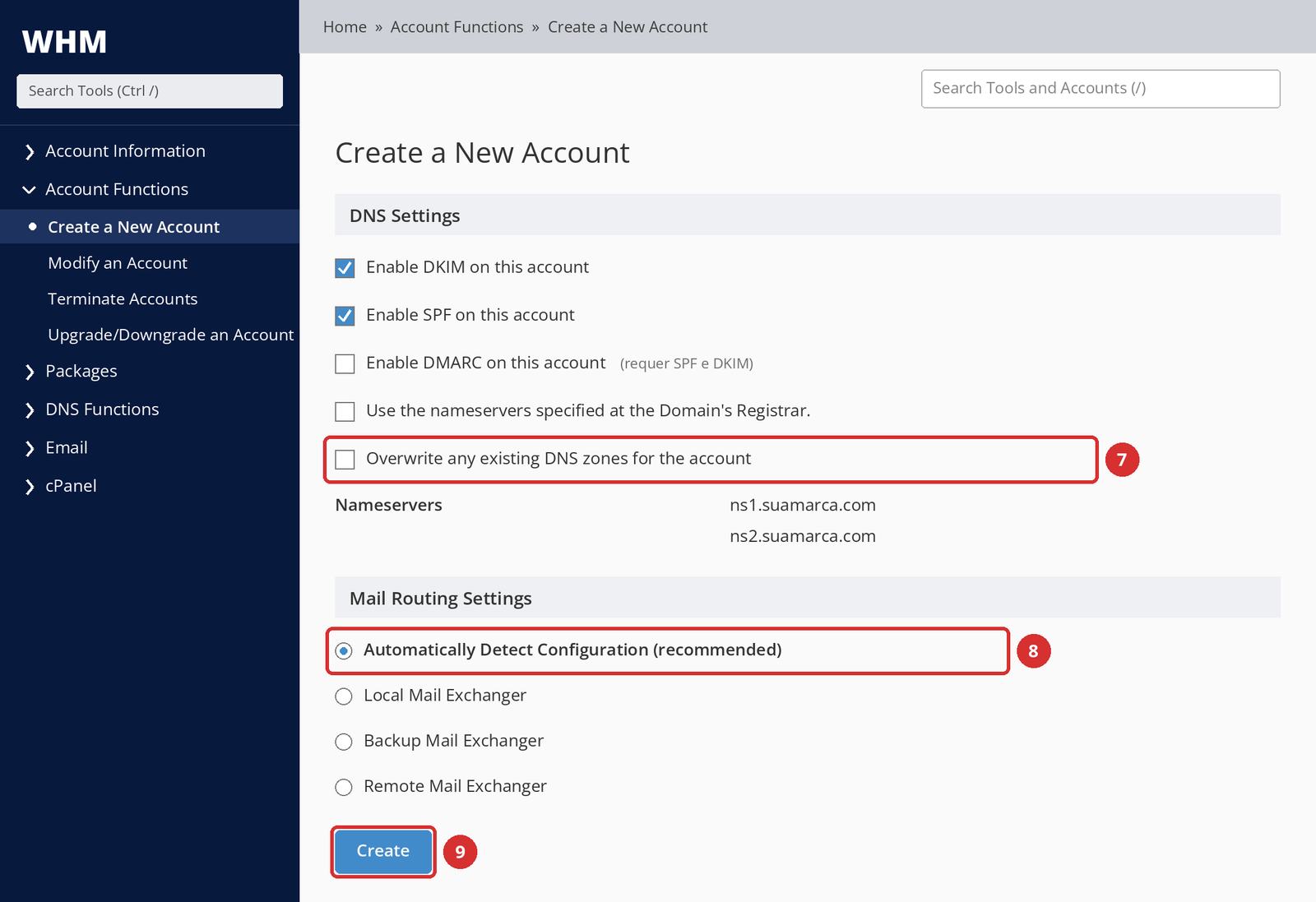
Task: Select Backup Mail Exchanger radio option
Action: tap(344, 742)
